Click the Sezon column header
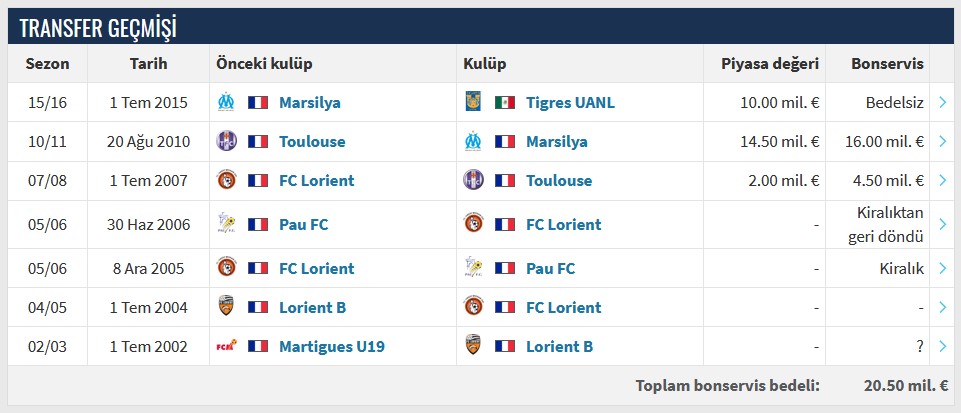 pyautogui.click(x=47, y=64)
